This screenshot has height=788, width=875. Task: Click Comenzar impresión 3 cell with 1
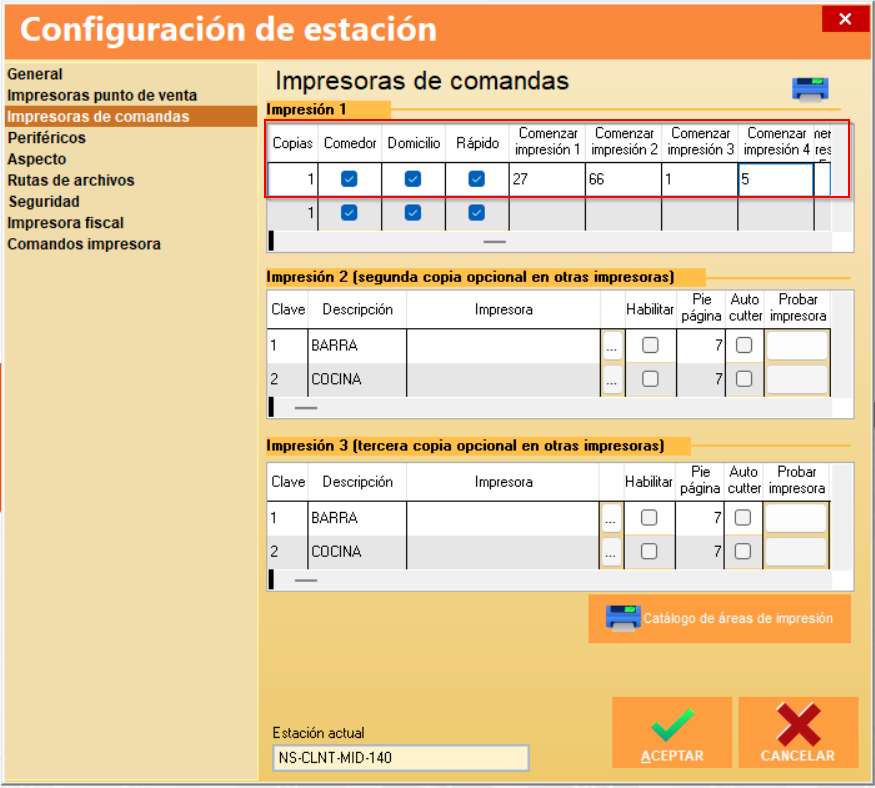pyautogui.click(x=700, y=179)
